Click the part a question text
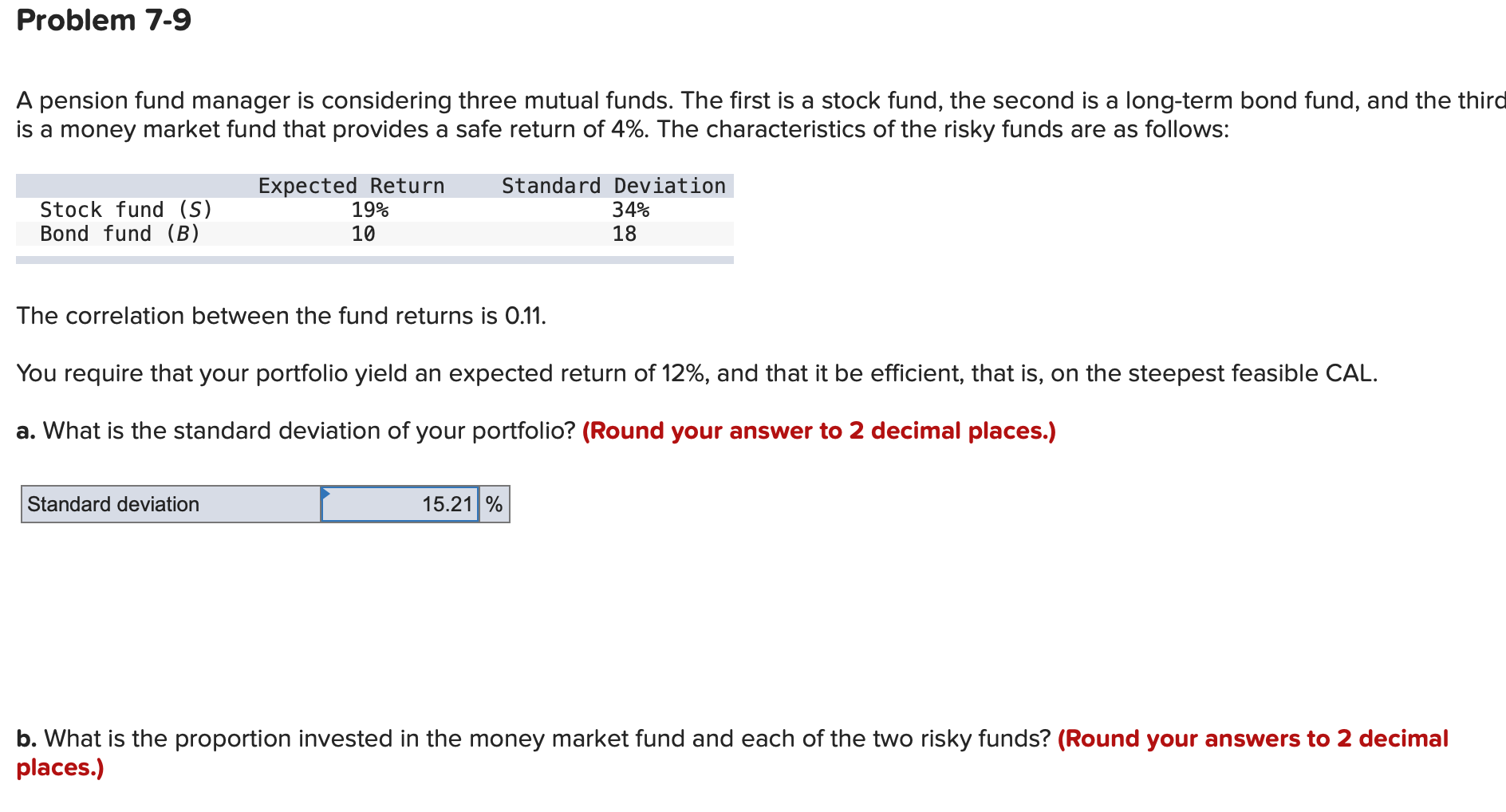The height and width of the screenshot is (812, 1506). point(295,431)
